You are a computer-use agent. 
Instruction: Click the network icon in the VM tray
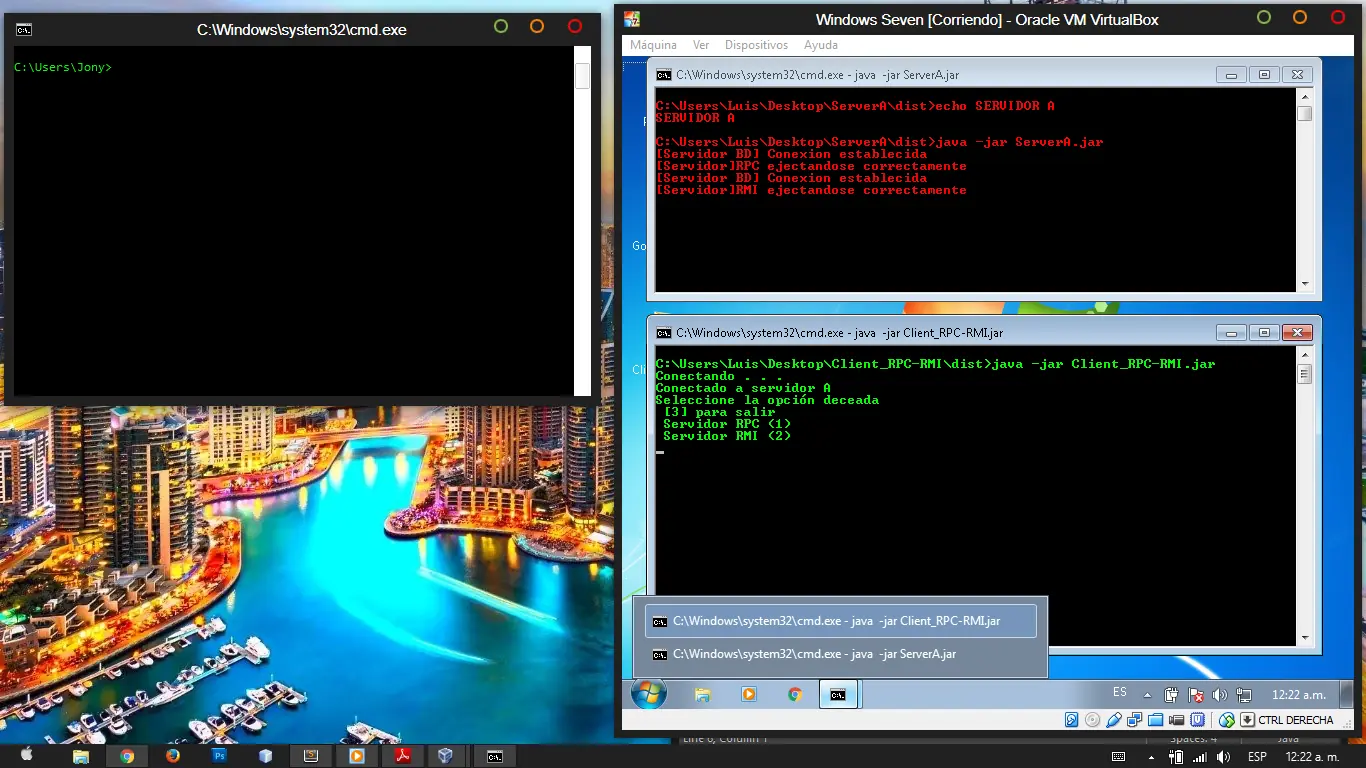(1244, 694)
